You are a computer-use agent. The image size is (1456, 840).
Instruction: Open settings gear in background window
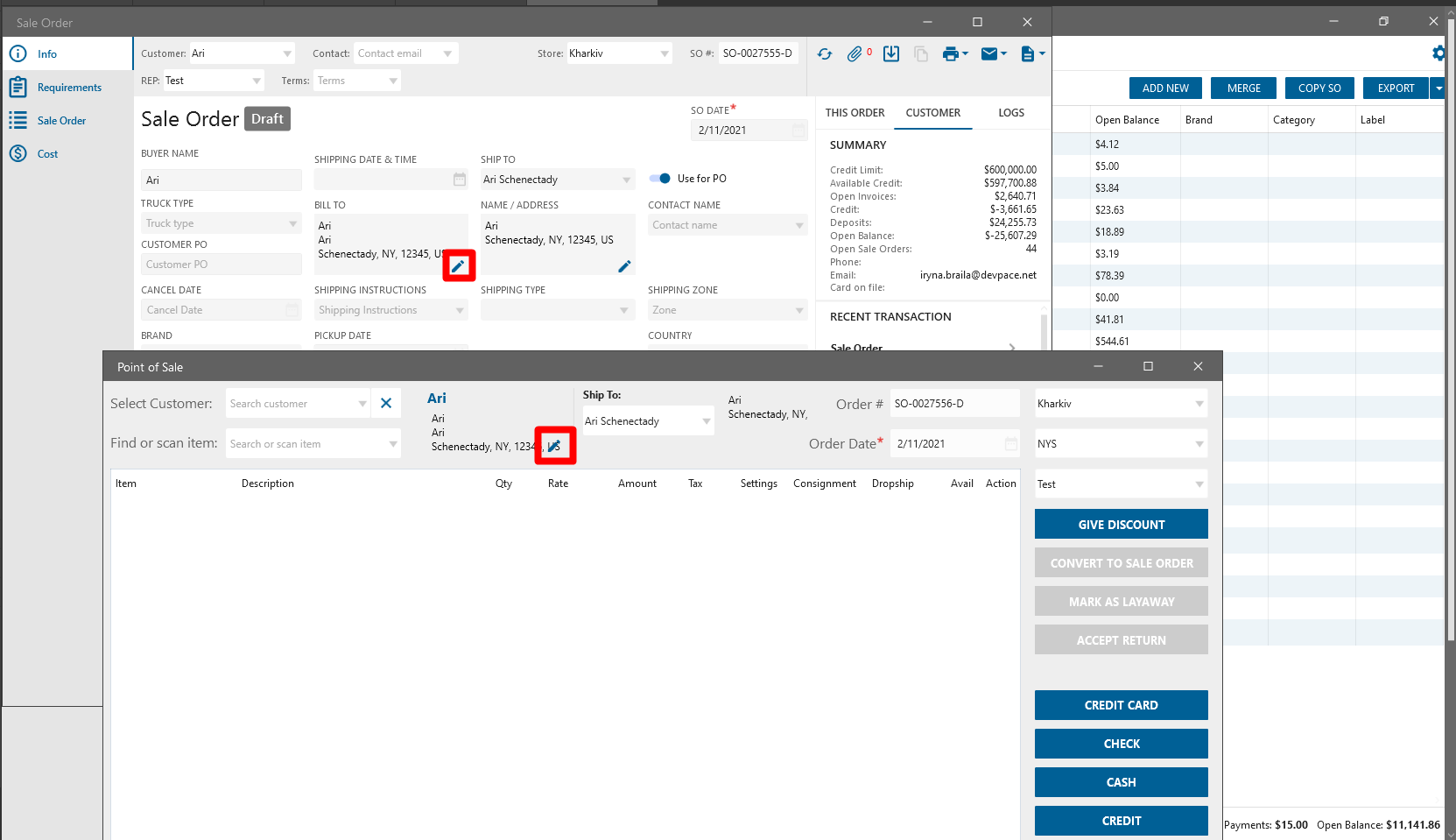pyautogui.click(x=1438, y=53)
